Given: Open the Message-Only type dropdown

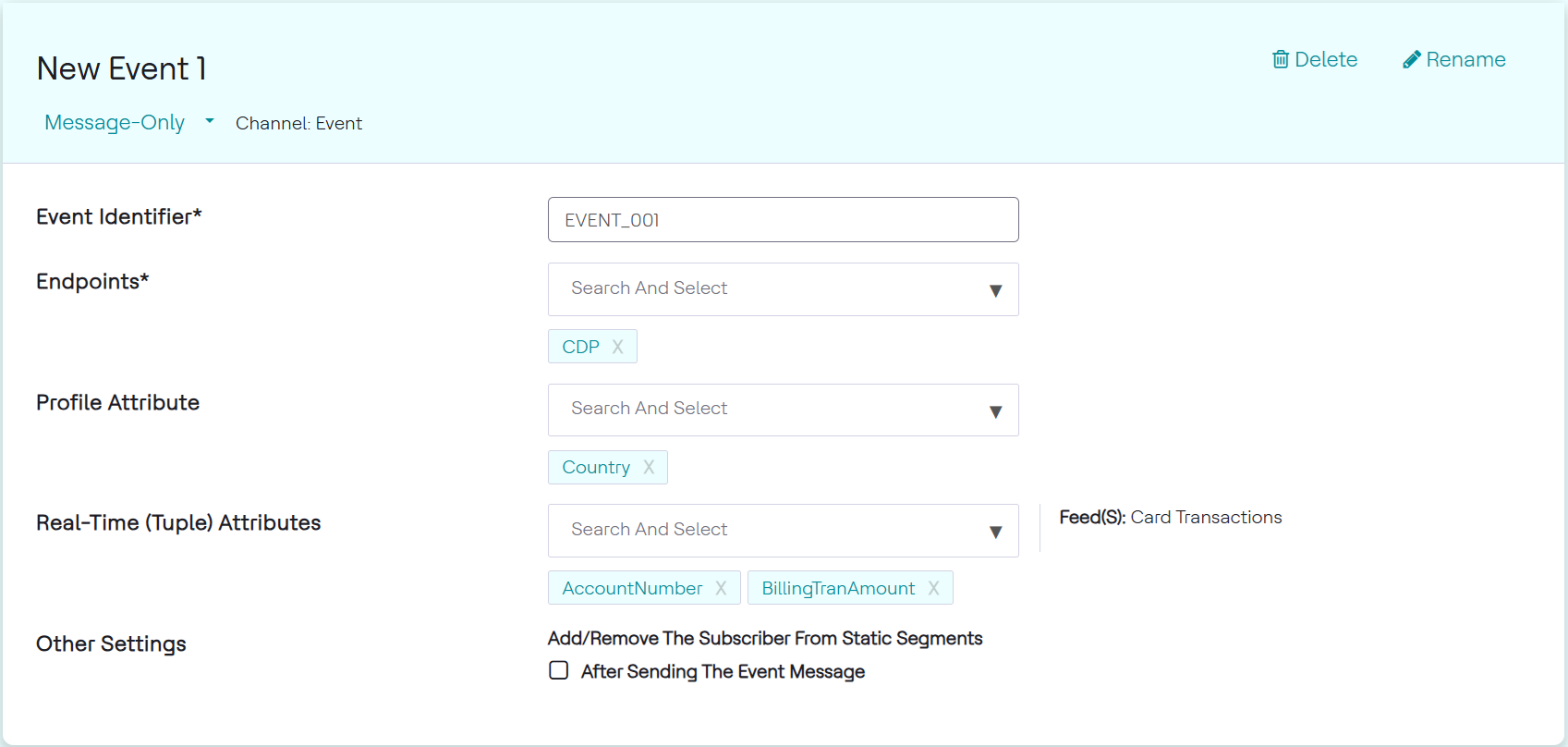Looking at the screenshot, I should point(115,122).
